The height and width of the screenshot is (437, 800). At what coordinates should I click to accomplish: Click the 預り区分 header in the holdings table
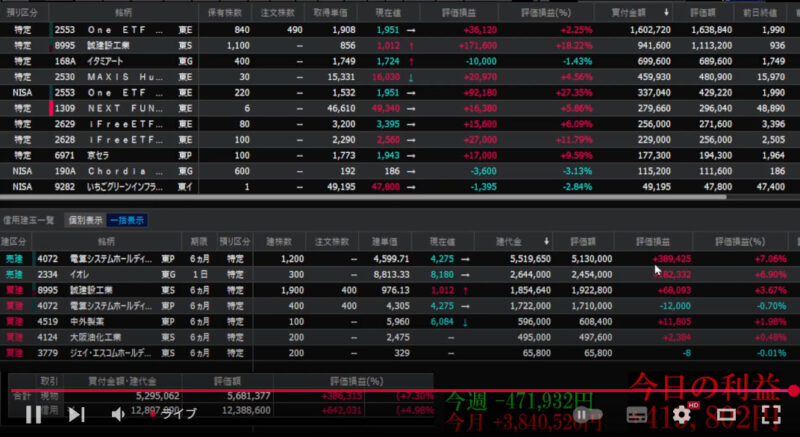coord(22,12)
